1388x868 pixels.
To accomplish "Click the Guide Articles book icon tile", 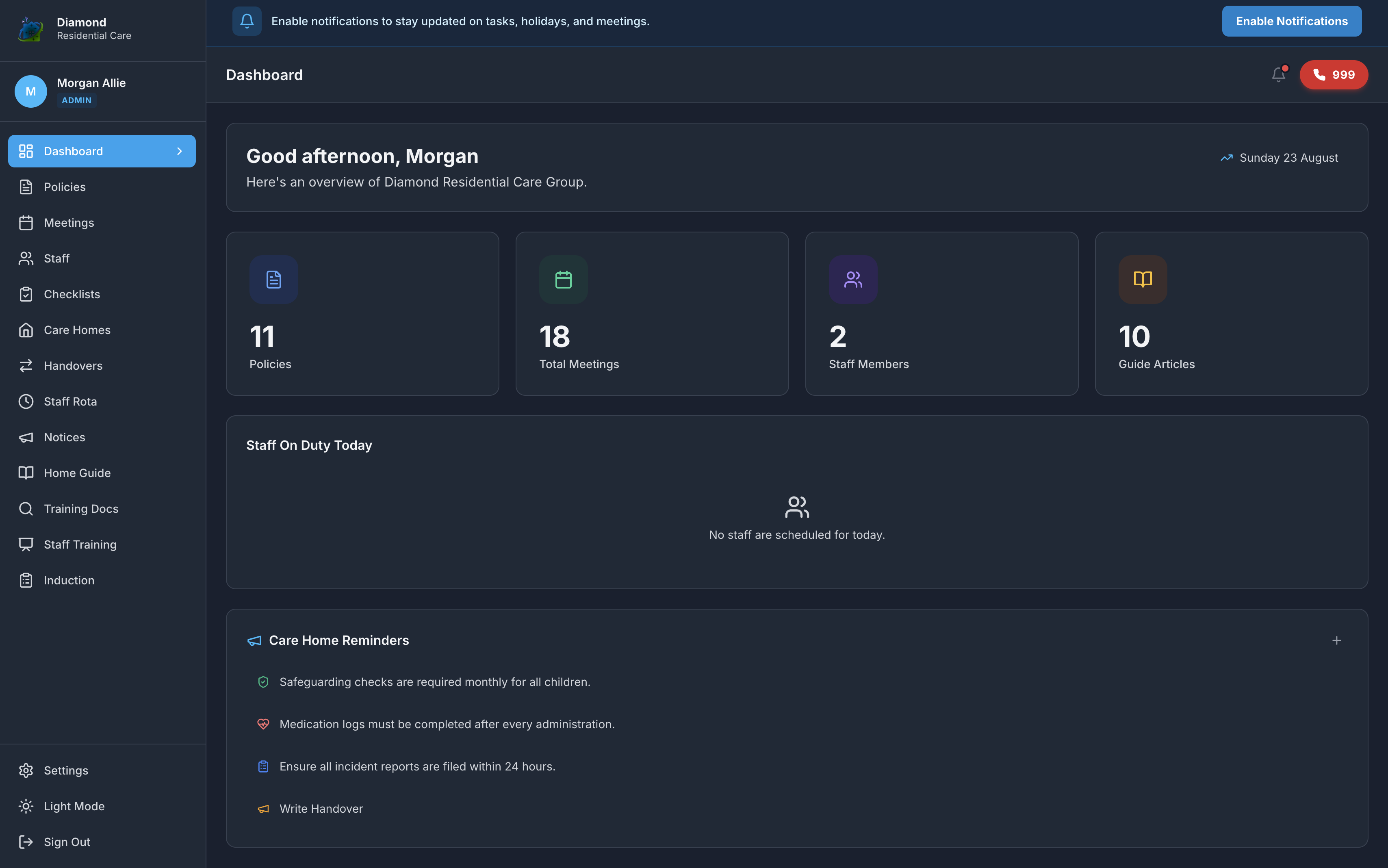I will click(x=1143, y=280).
